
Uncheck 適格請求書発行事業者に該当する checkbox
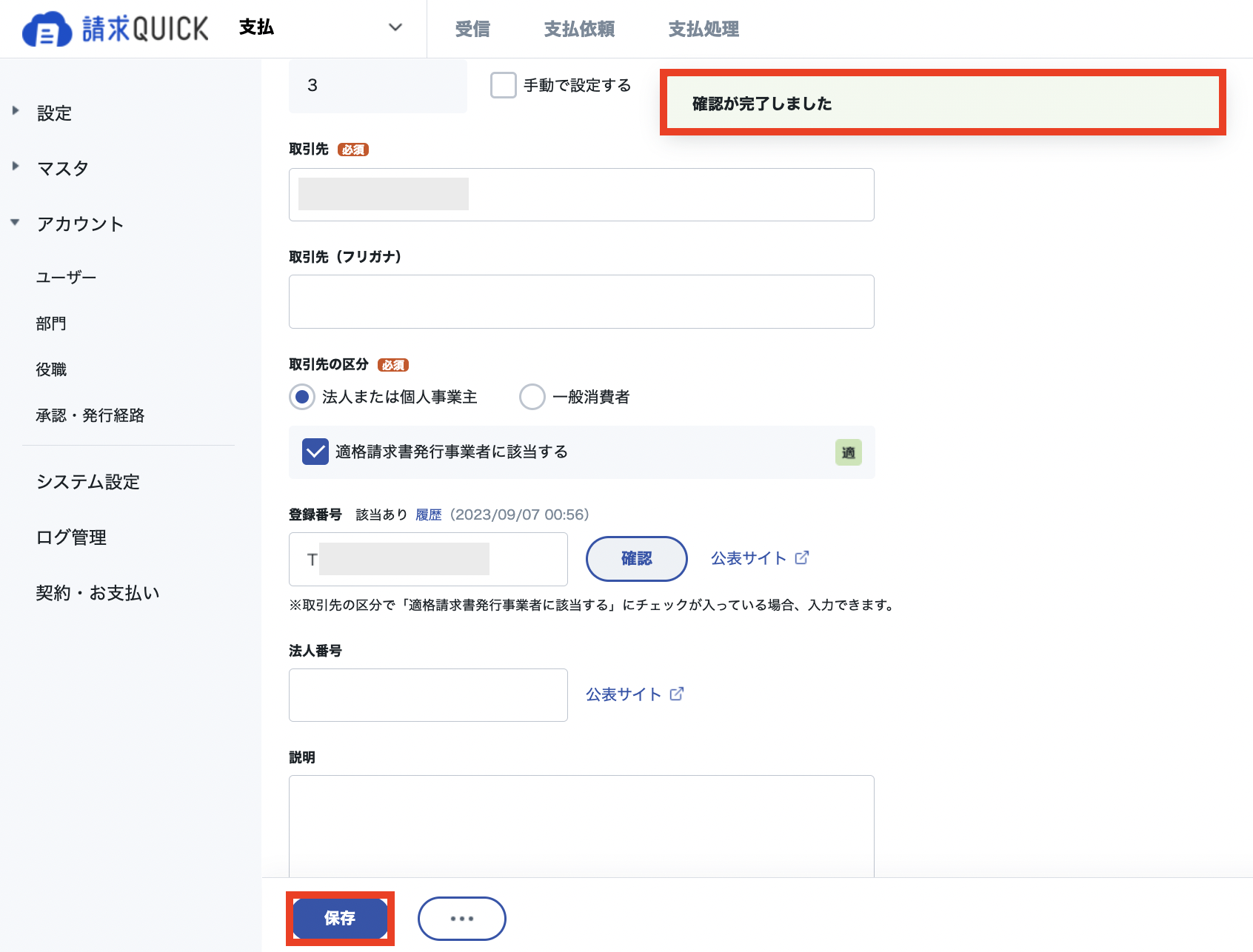(x=315, y=452)
